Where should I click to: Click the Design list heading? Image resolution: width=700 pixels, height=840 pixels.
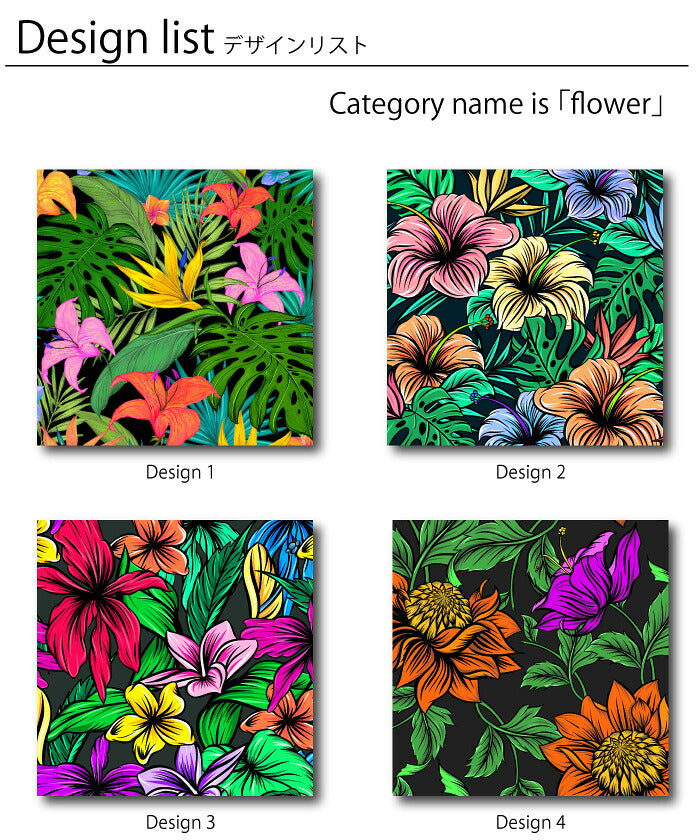[116, 39]
